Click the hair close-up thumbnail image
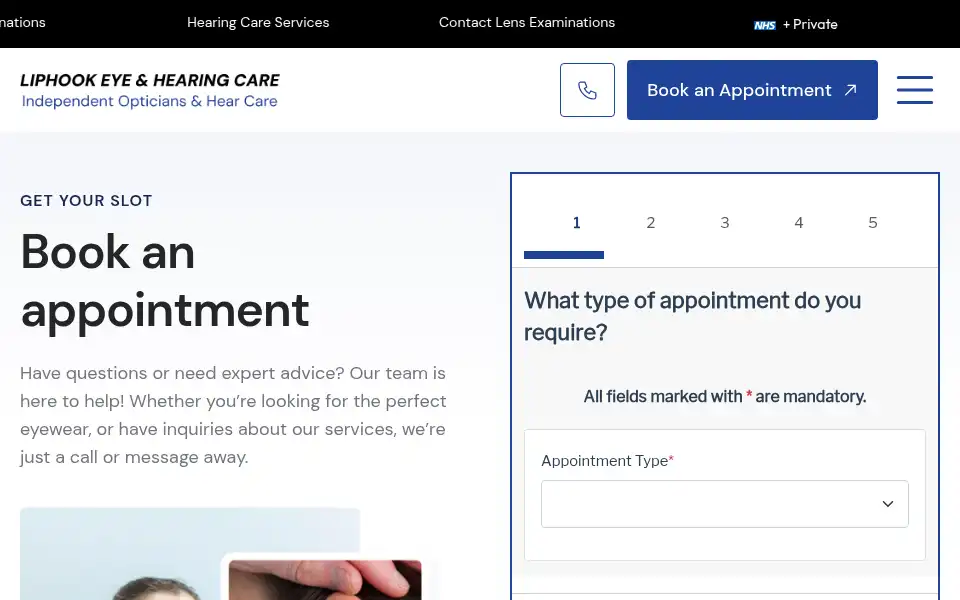The image size is (960, 600). click(x=324, y=579)
